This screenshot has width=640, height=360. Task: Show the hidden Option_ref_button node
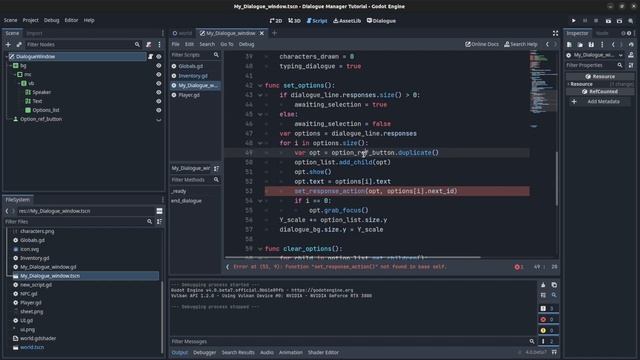click(159, 120)
